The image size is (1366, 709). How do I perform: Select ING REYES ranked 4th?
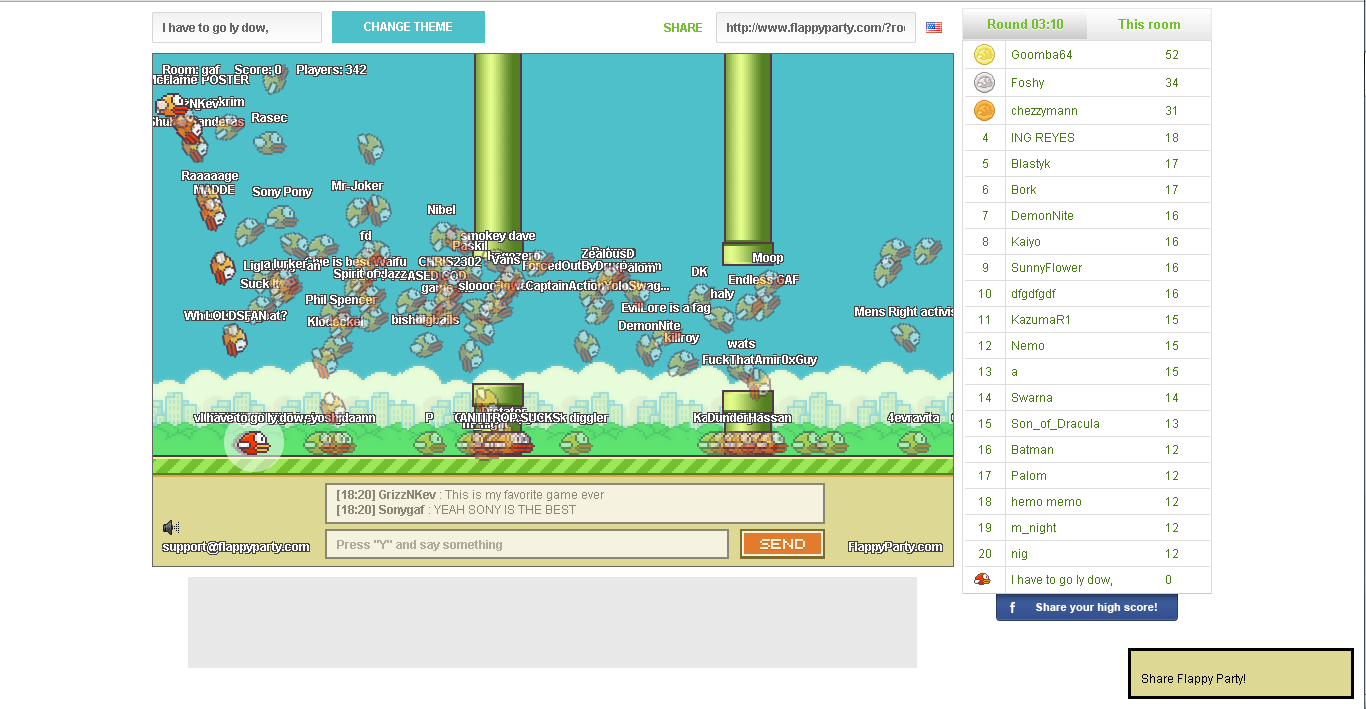click(1087, 138)
